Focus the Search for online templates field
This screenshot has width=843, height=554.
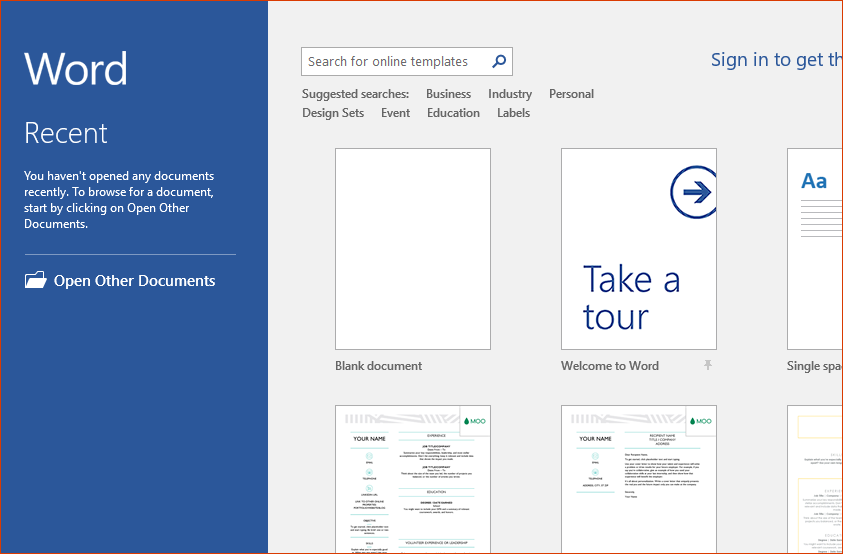(x=395, y=62)
